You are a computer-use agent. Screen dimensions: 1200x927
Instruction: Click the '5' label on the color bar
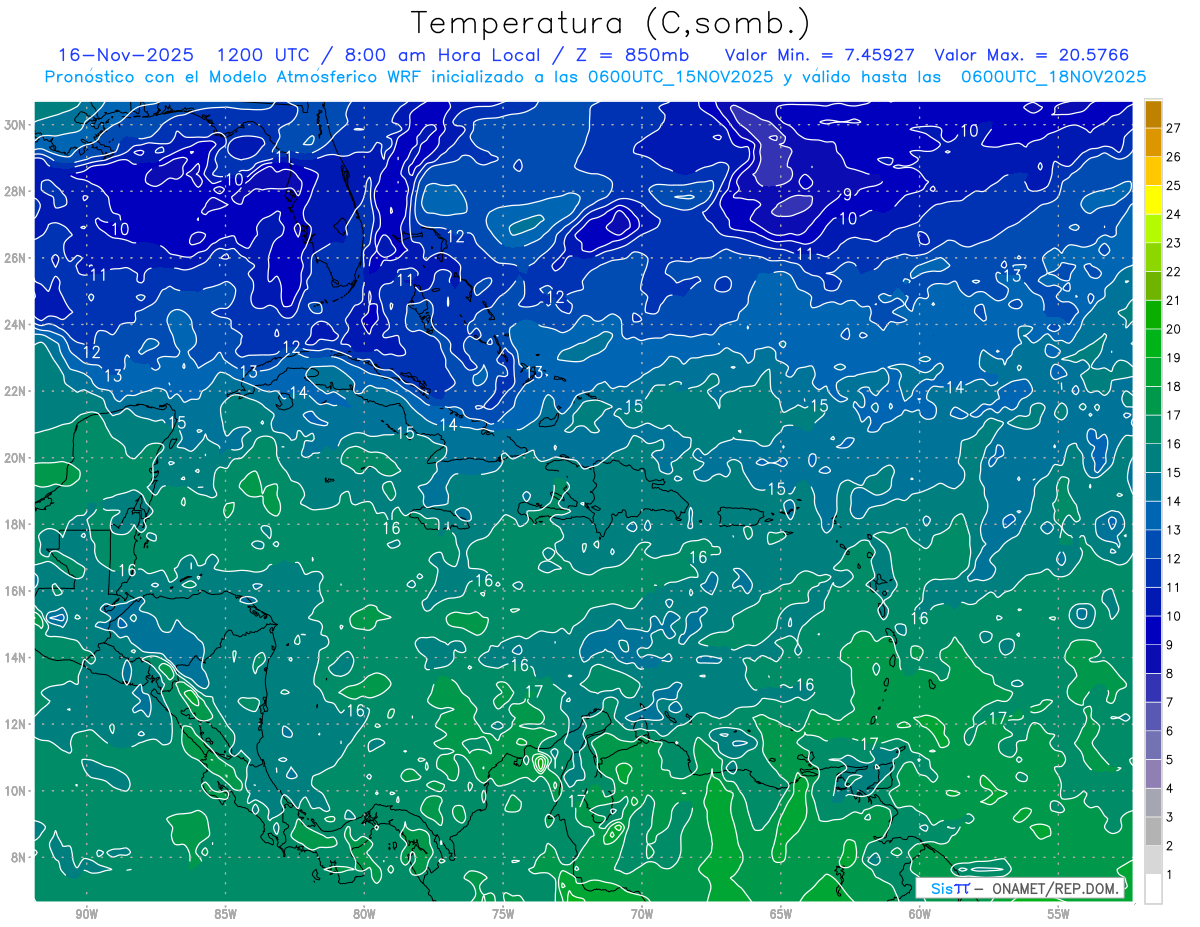click(x=1170, y=760)
